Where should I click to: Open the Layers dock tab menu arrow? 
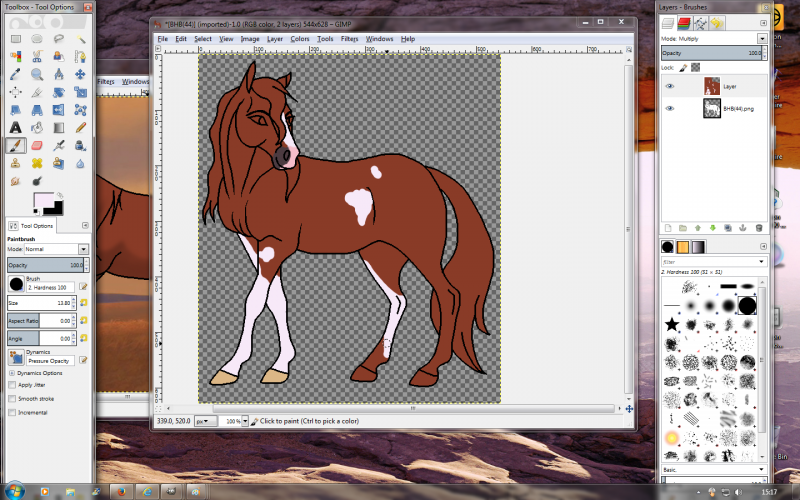pyautogui.click(x=763, y=23)
